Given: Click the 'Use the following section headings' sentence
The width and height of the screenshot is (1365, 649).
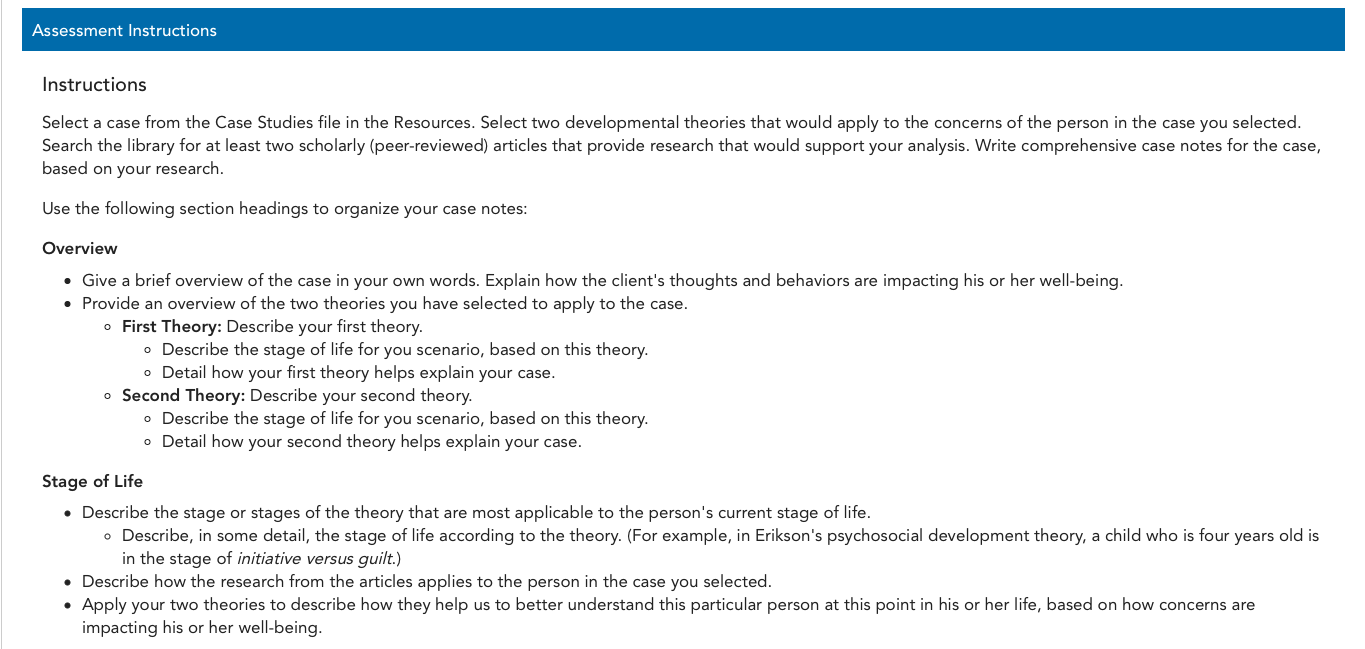Looking at the screenshot, I should point(284,209).
